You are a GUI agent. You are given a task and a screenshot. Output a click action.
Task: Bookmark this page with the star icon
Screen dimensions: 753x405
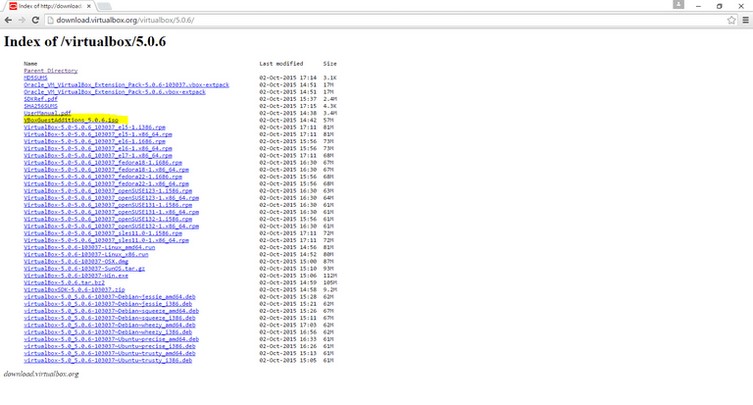731,20
